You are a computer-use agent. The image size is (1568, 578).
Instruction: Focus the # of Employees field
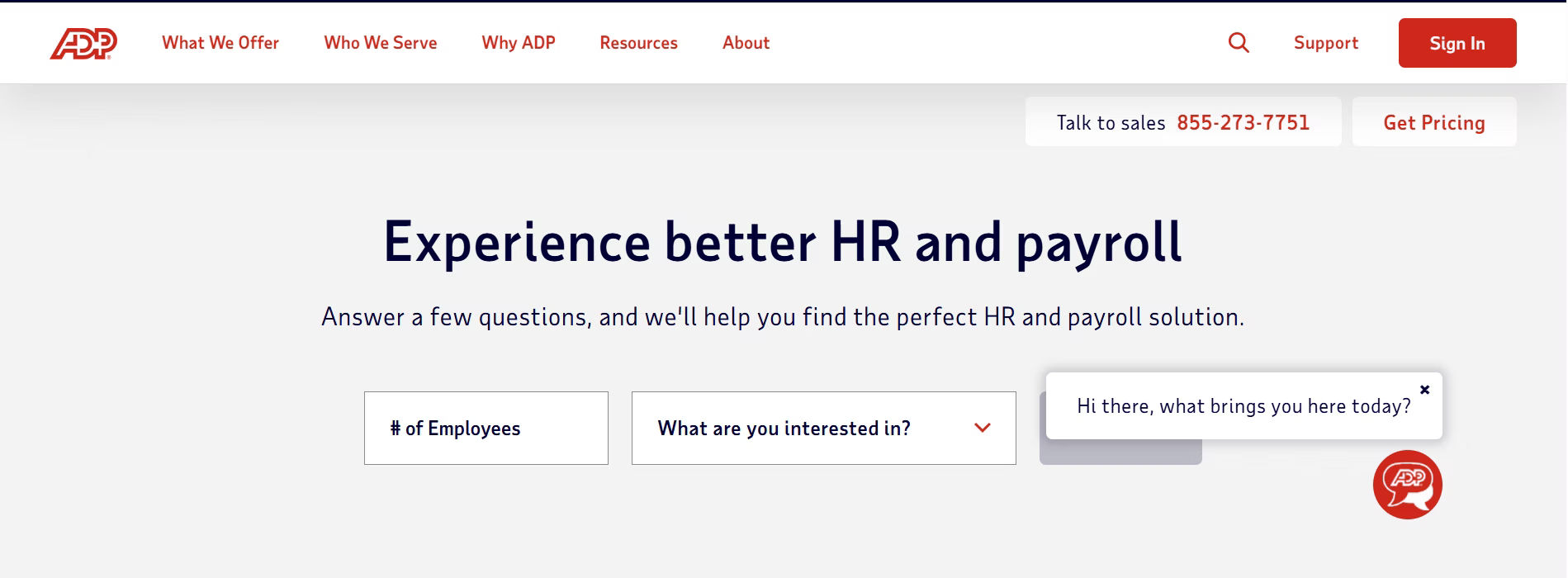[486, 428]
